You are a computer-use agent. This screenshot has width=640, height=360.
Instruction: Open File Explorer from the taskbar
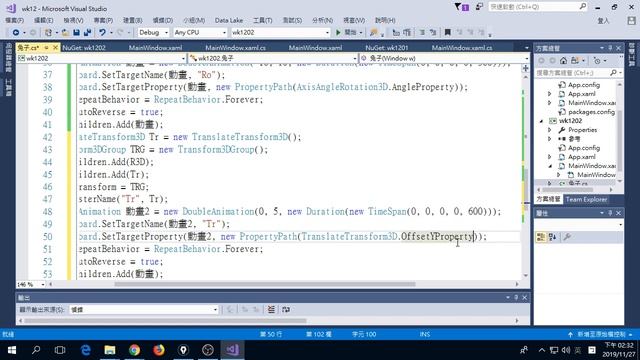pos(110,350)
